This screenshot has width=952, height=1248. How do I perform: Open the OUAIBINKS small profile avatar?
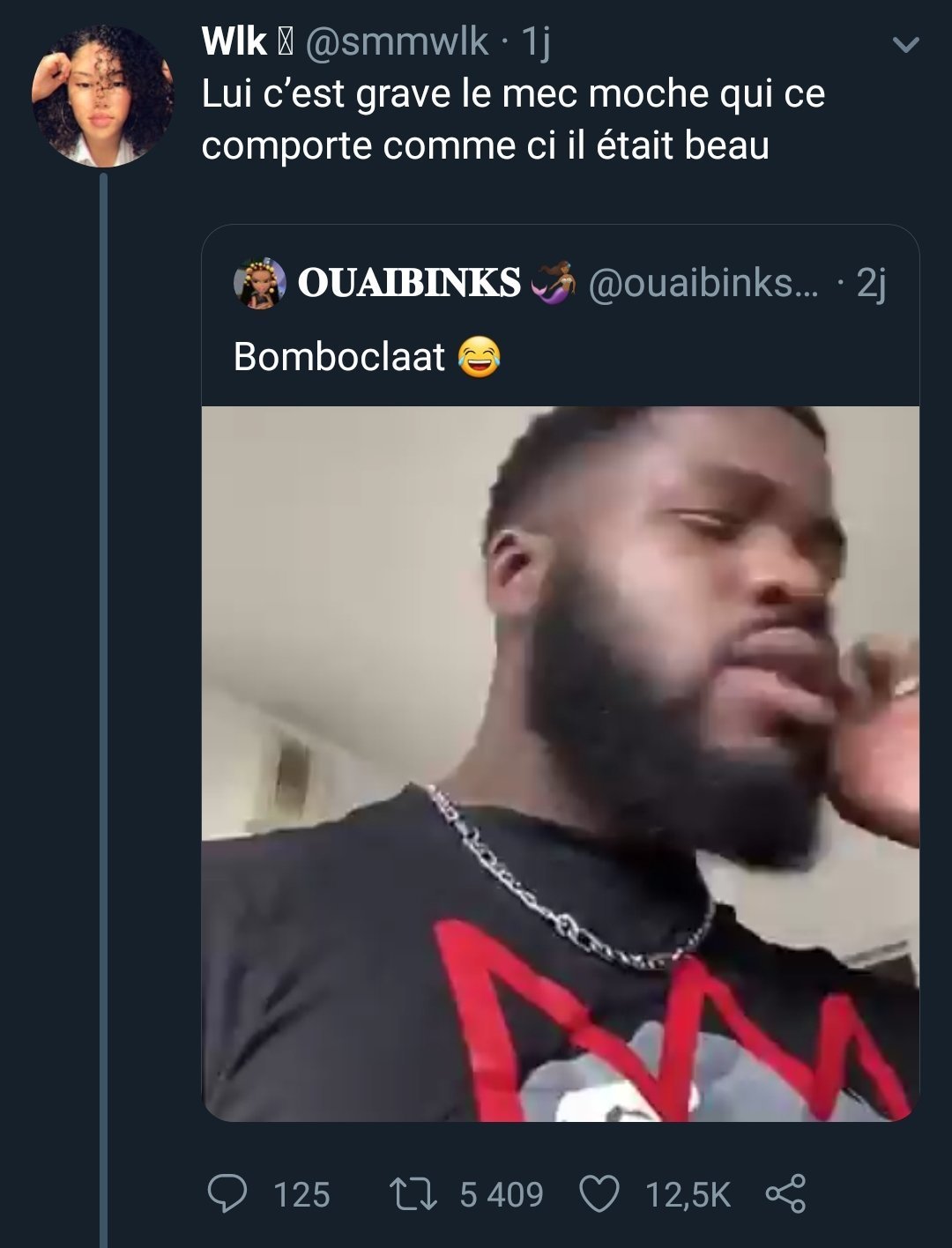click(x=259, y=284)
